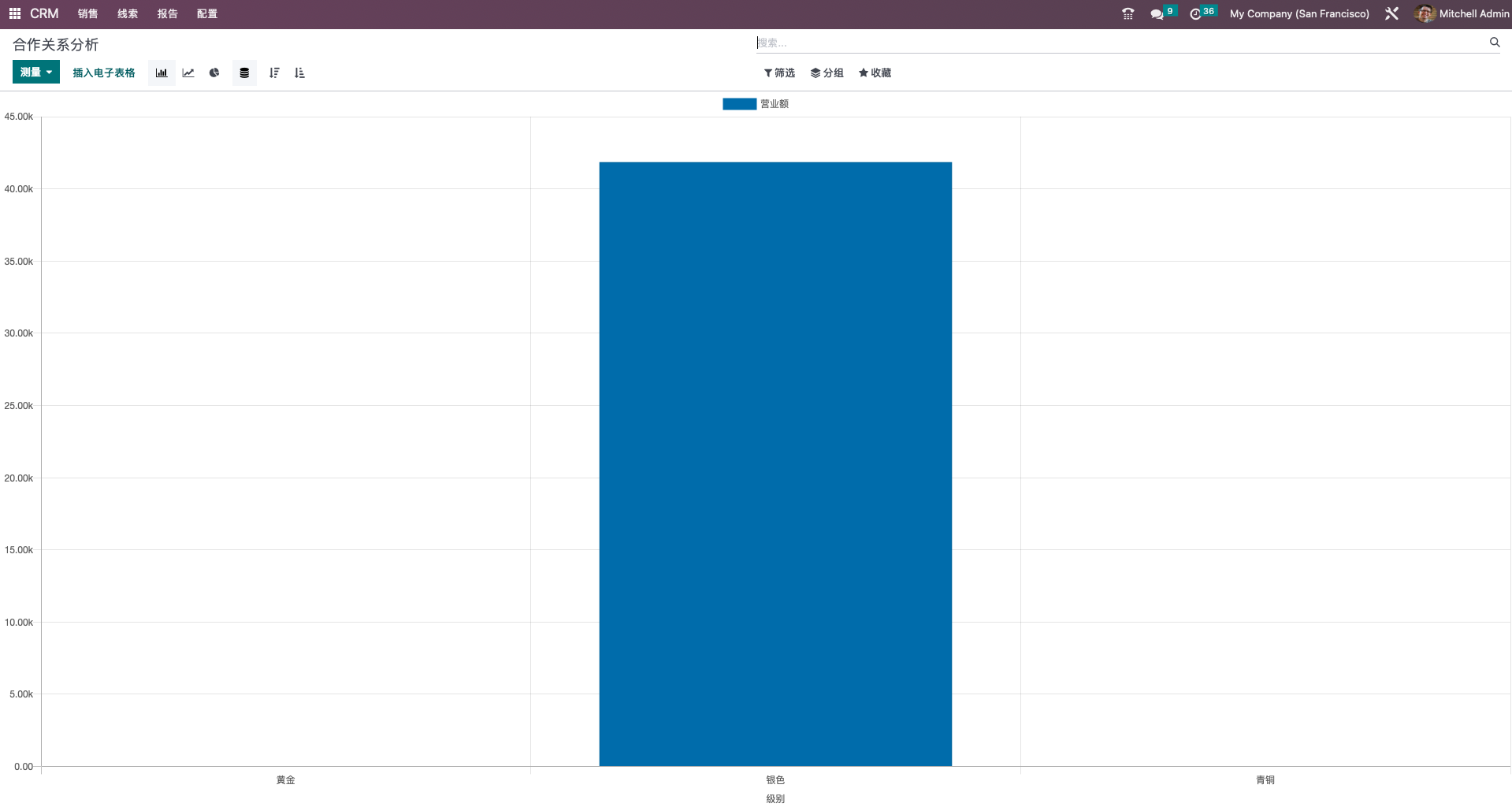Screen dimensions: 1512x807
Task: Open the conversations messages icon
Action: (1157, 14)
